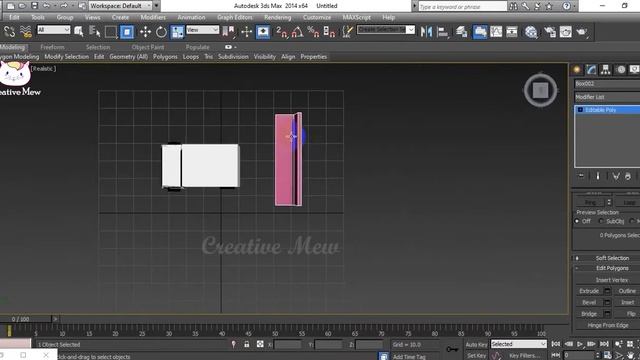This screenshot has width=640, height=360.
Task: Switch to Object Paint ribbon tab
Action: tap(148, 47)
